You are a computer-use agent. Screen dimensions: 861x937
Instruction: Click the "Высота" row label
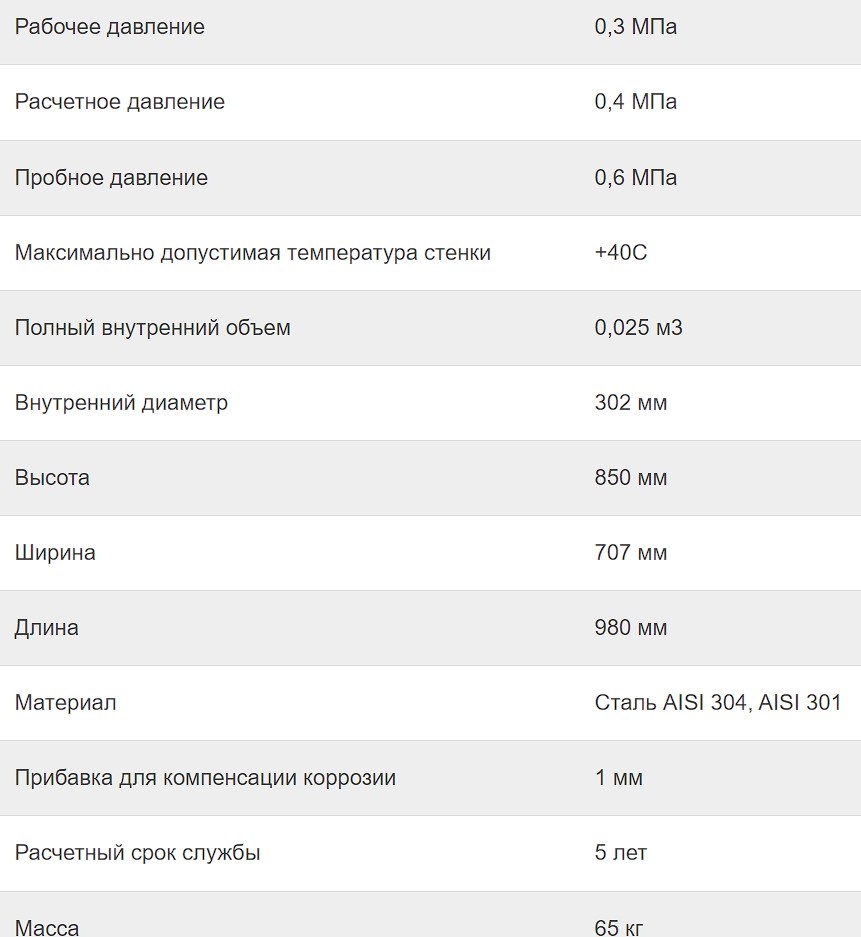52,478
